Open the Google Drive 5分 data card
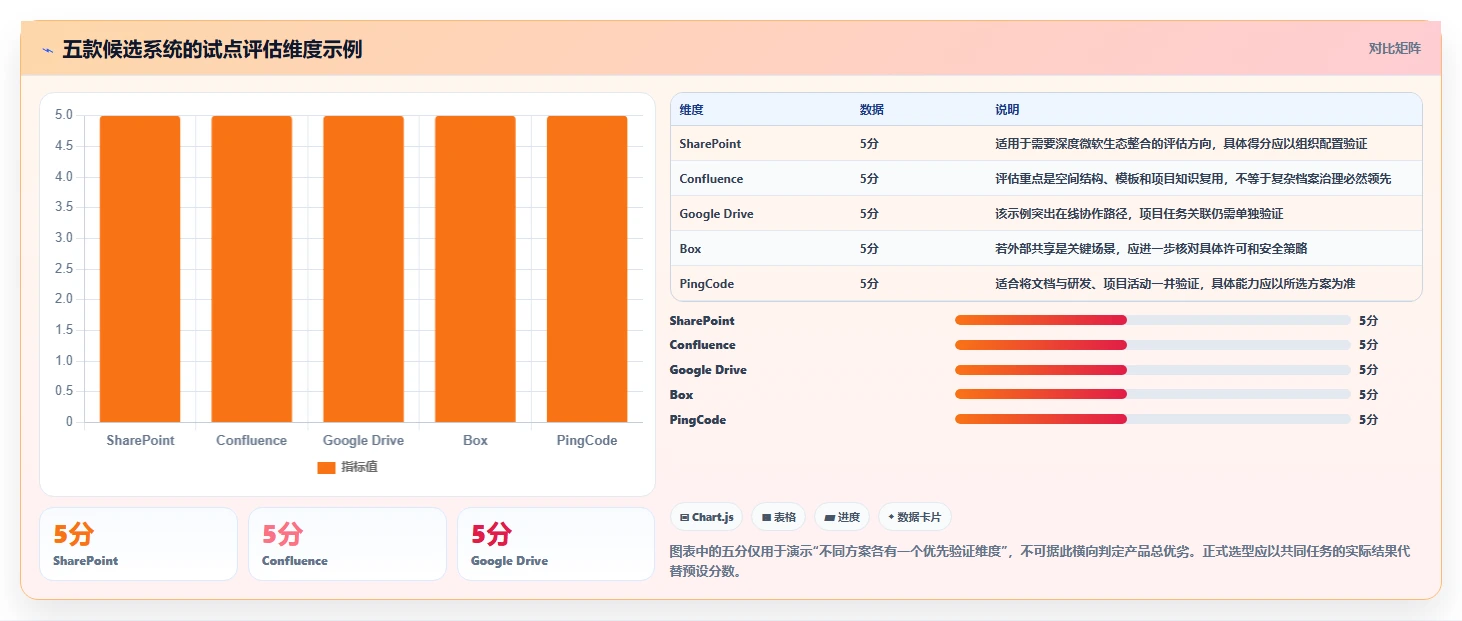Image resolution: width=1462 pixels, height=621 pixels. (556, 544)
